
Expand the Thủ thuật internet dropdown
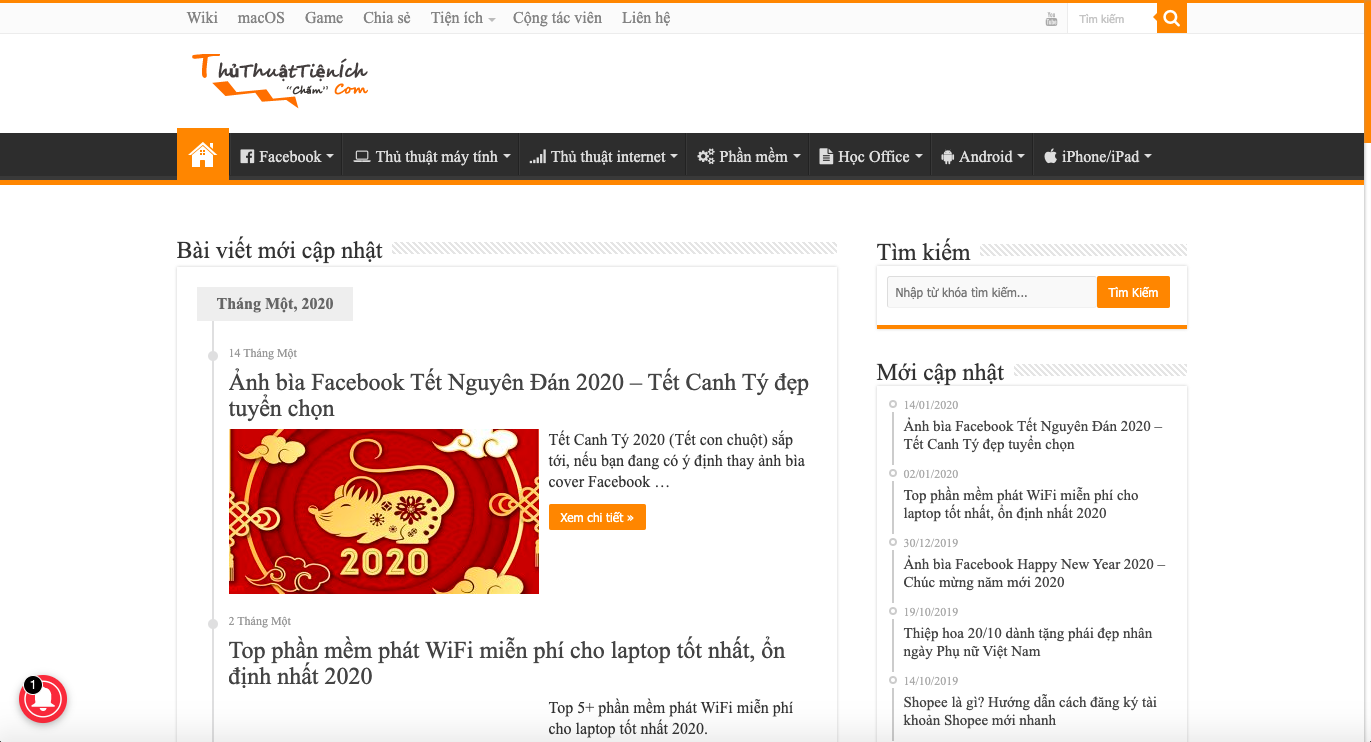pos(603,156)
